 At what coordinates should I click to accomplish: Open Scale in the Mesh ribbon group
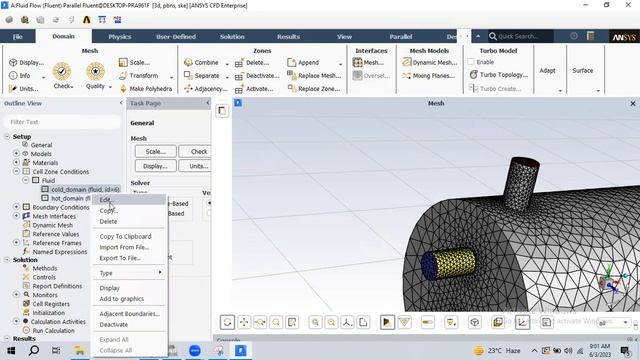134,62
